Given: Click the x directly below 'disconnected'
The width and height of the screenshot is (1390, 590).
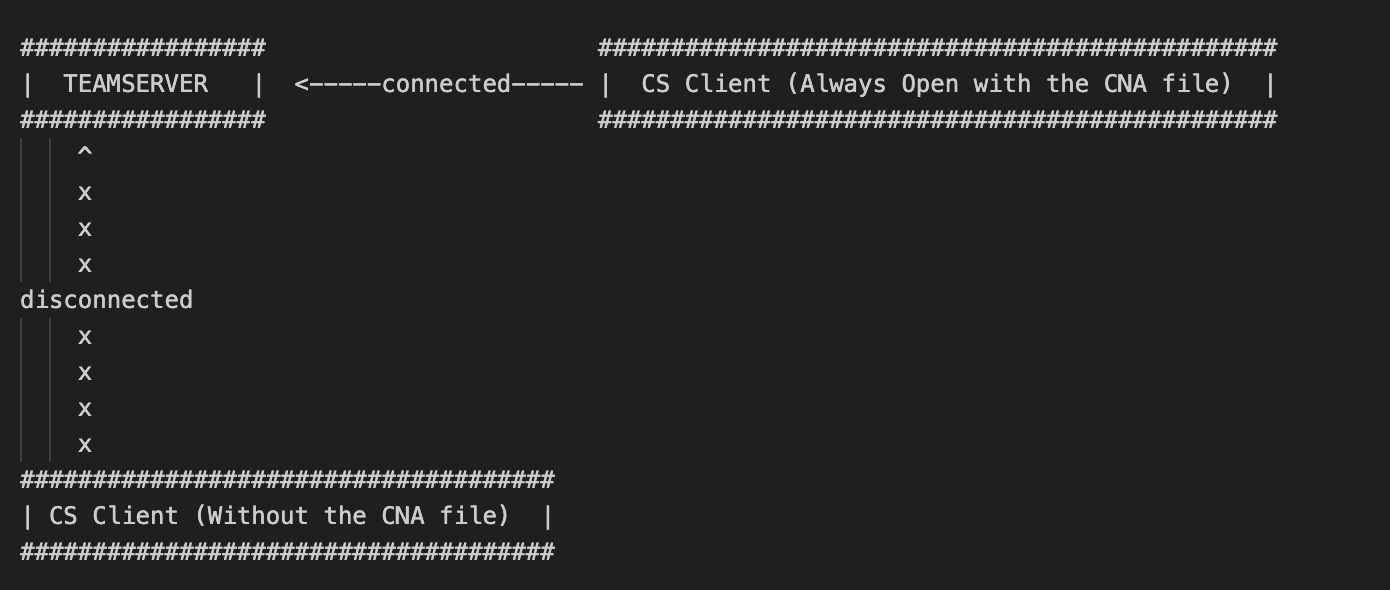Looking at the screenshot, I should (x=85, y=336).
